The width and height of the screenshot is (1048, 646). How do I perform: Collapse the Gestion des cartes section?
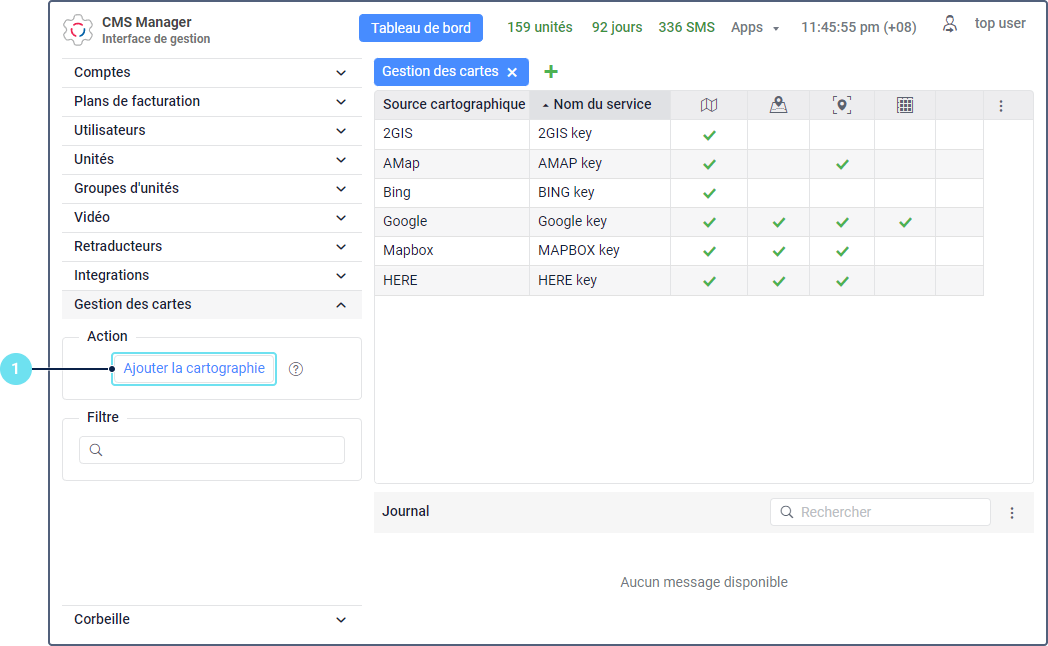341,305
